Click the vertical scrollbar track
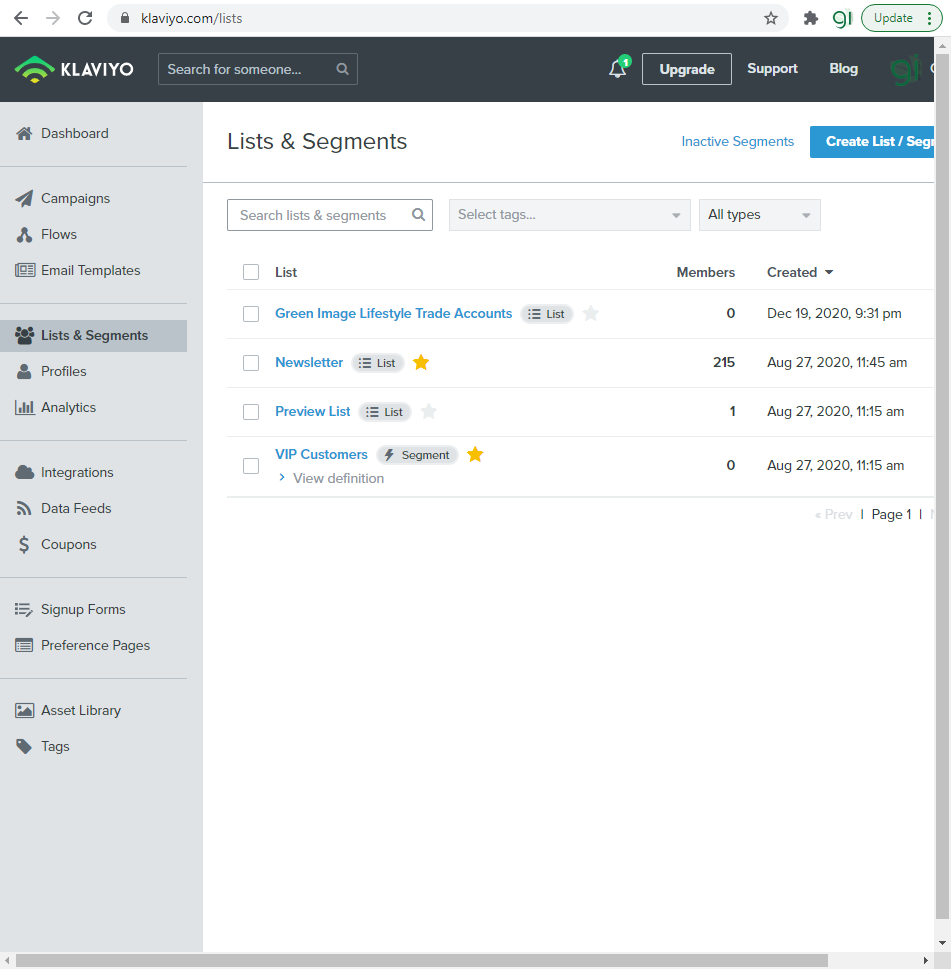 pyautogui.click(x=942, y=488)
